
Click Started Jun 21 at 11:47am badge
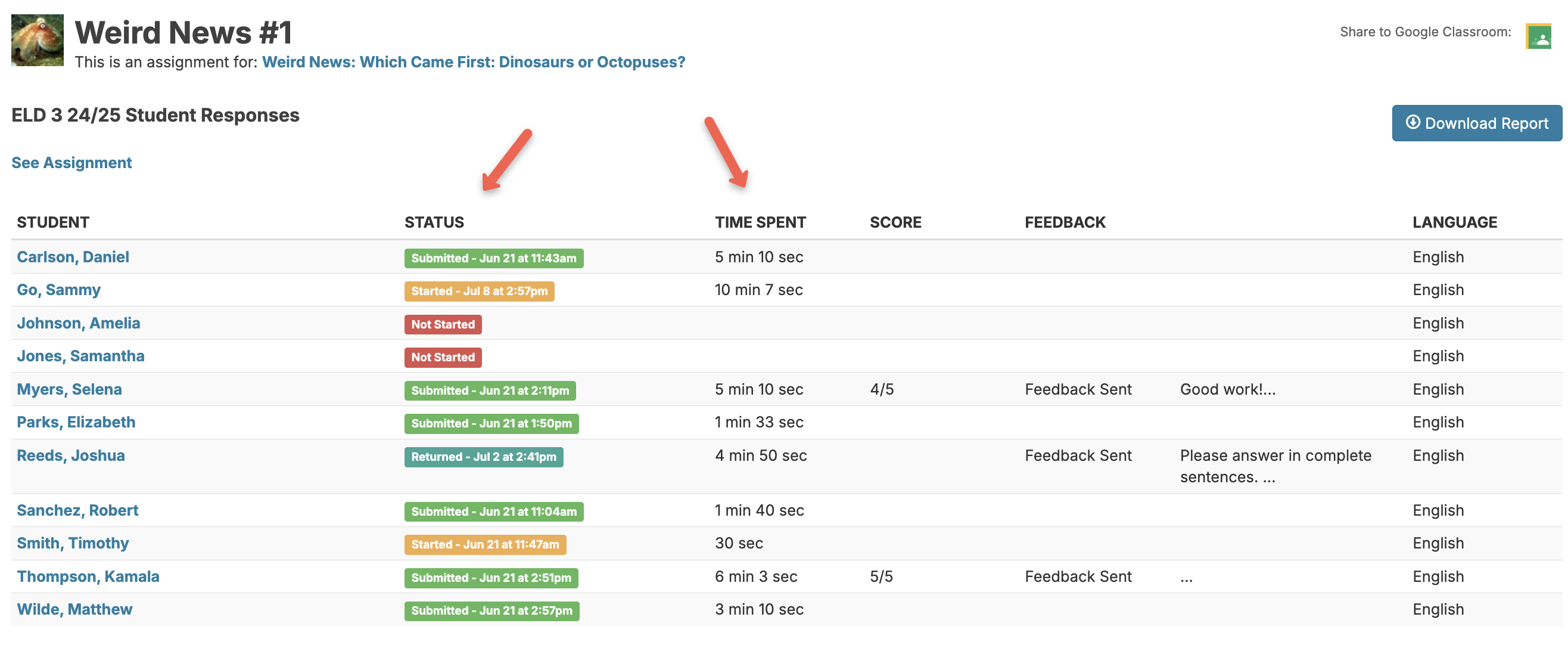[x=485, y=545]
